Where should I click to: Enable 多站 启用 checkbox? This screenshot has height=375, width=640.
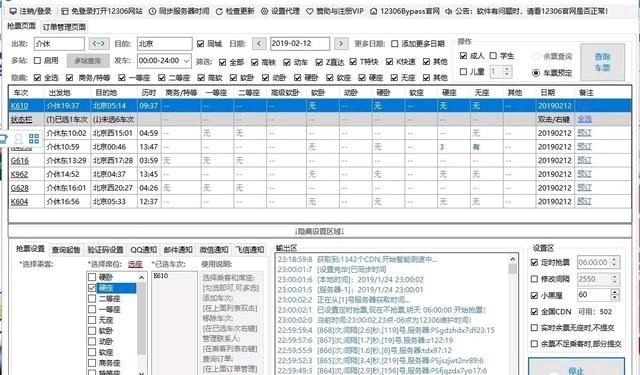click(37, 60)
